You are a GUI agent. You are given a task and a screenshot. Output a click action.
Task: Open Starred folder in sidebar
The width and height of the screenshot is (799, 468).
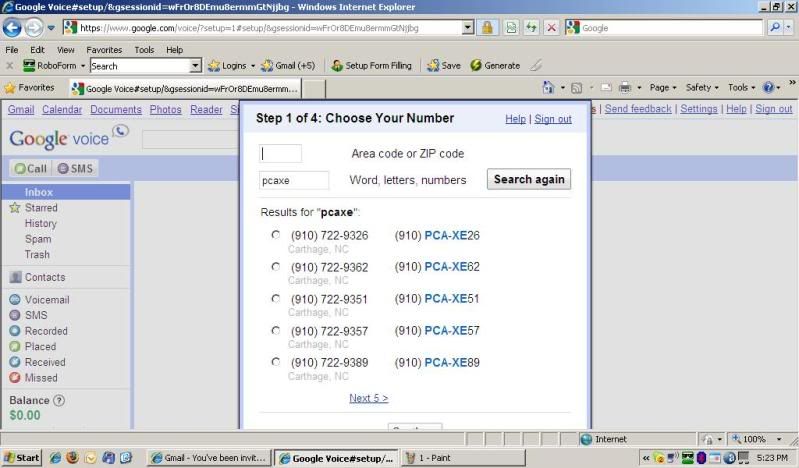41,207
